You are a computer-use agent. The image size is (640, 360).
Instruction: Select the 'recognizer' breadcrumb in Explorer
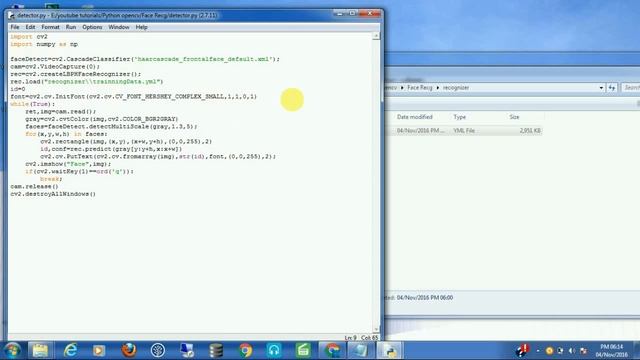[456, 88]
